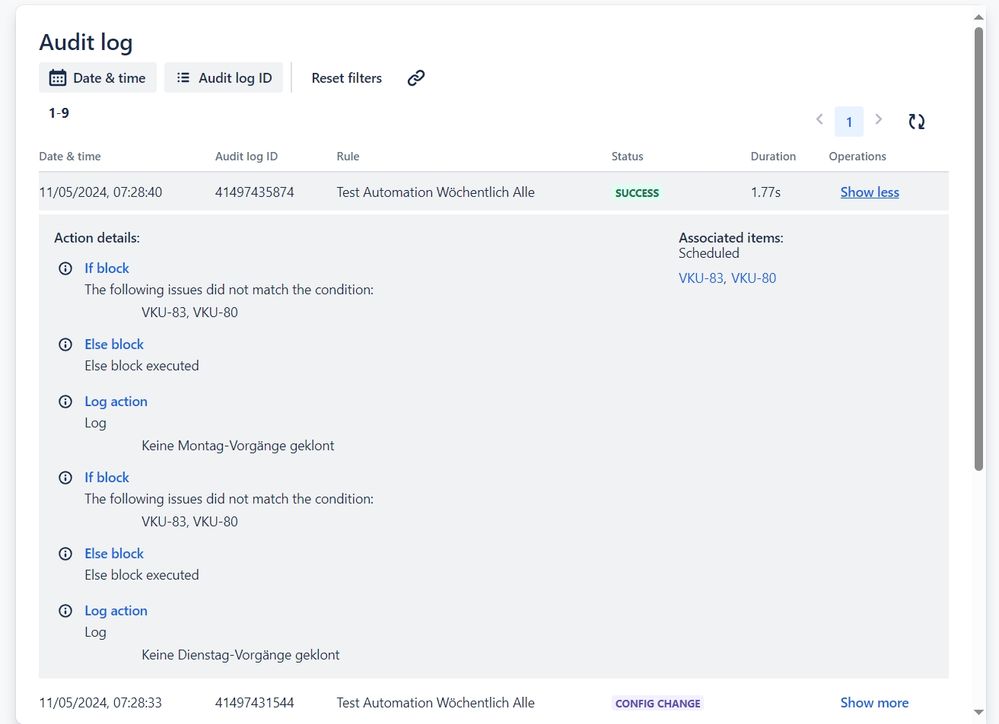Go to previous page arrow
Viewport: 999px width, 724px height.
[x=819, y=119]
